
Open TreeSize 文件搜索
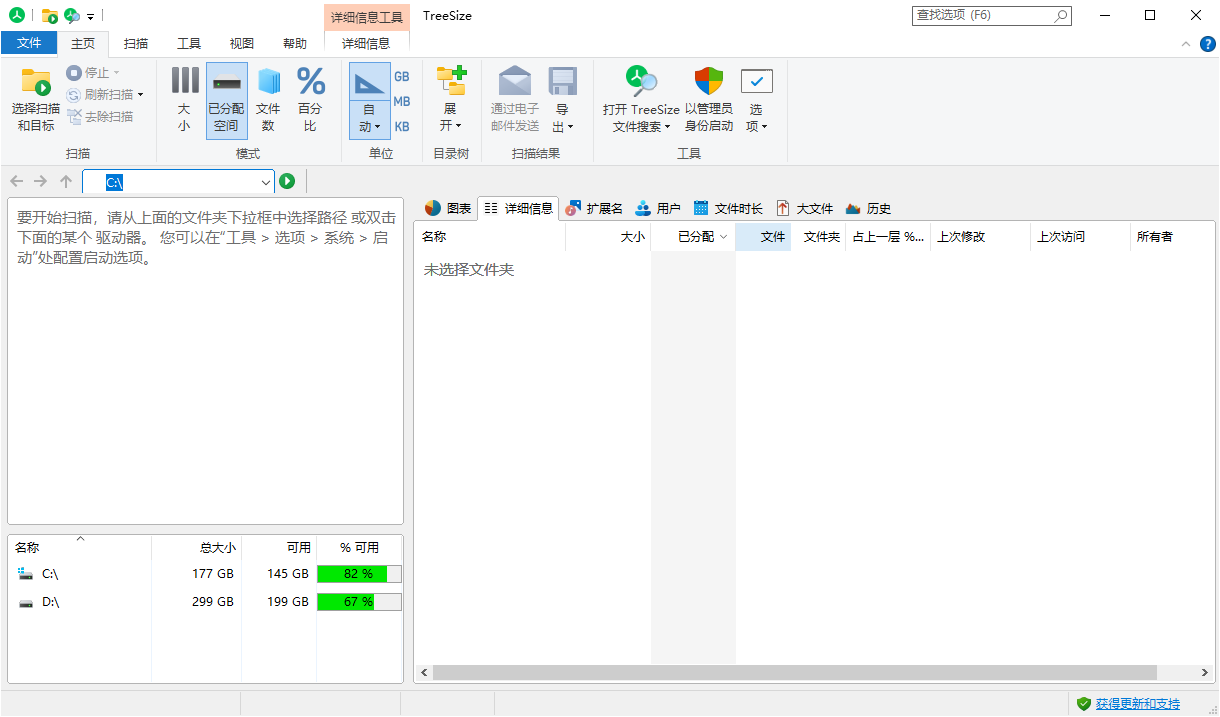(641, 97)
